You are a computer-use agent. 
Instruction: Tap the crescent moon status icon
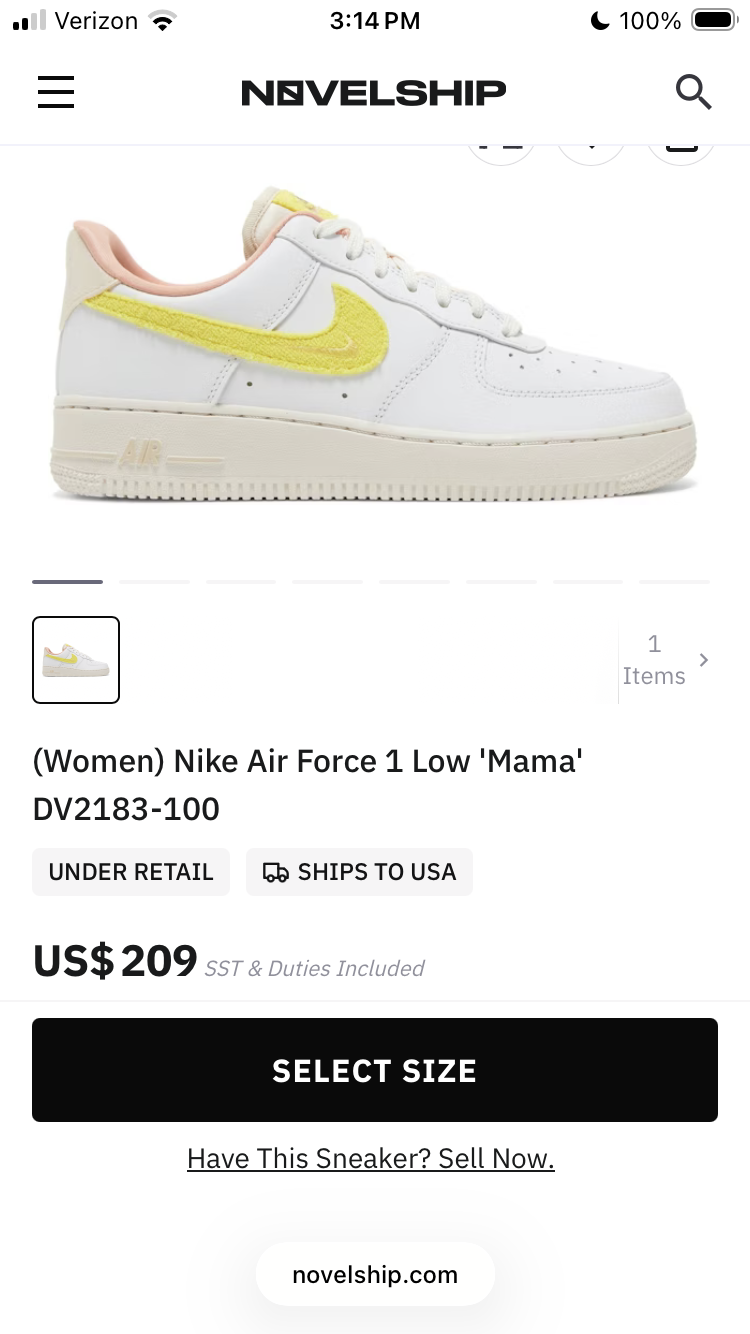600,21
